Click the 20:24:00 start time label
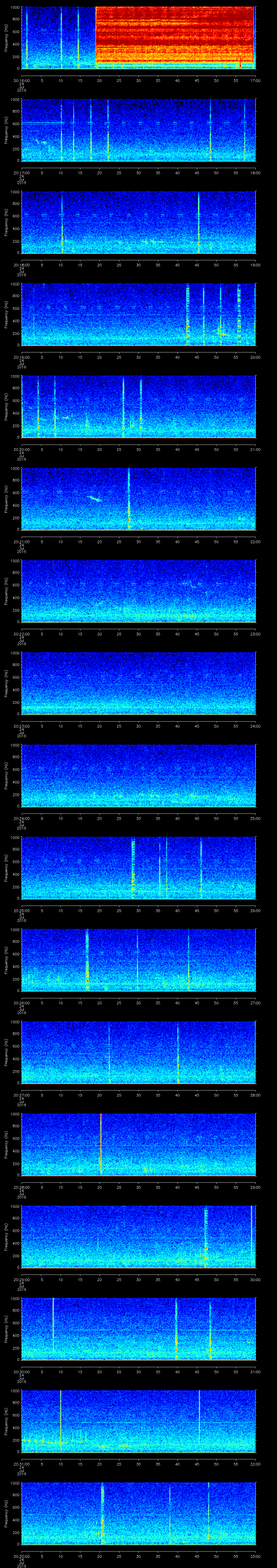 click(21, 818)
